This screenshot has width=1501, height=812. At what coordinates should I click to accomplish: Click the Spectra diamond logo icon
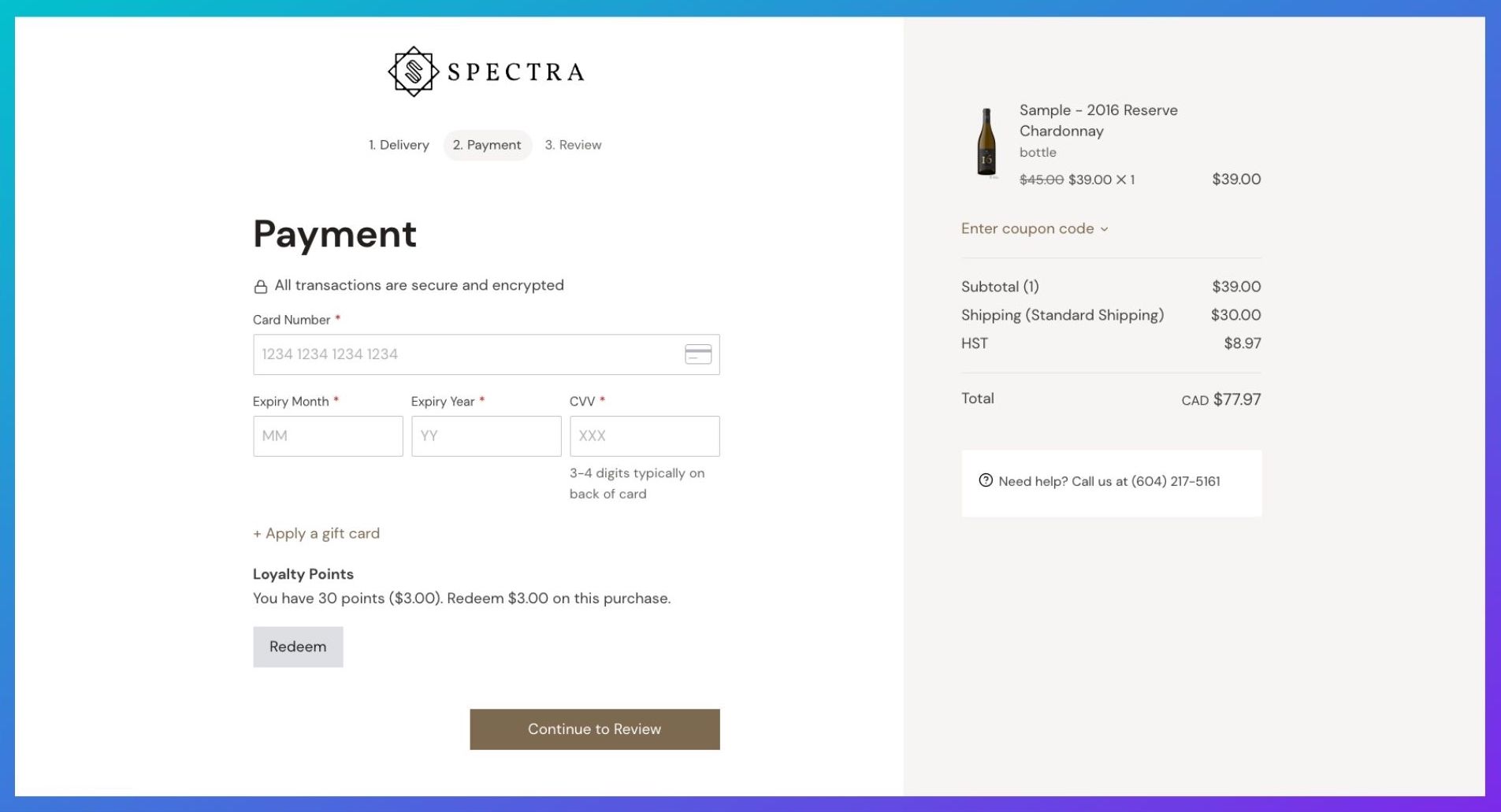(413, 72)
